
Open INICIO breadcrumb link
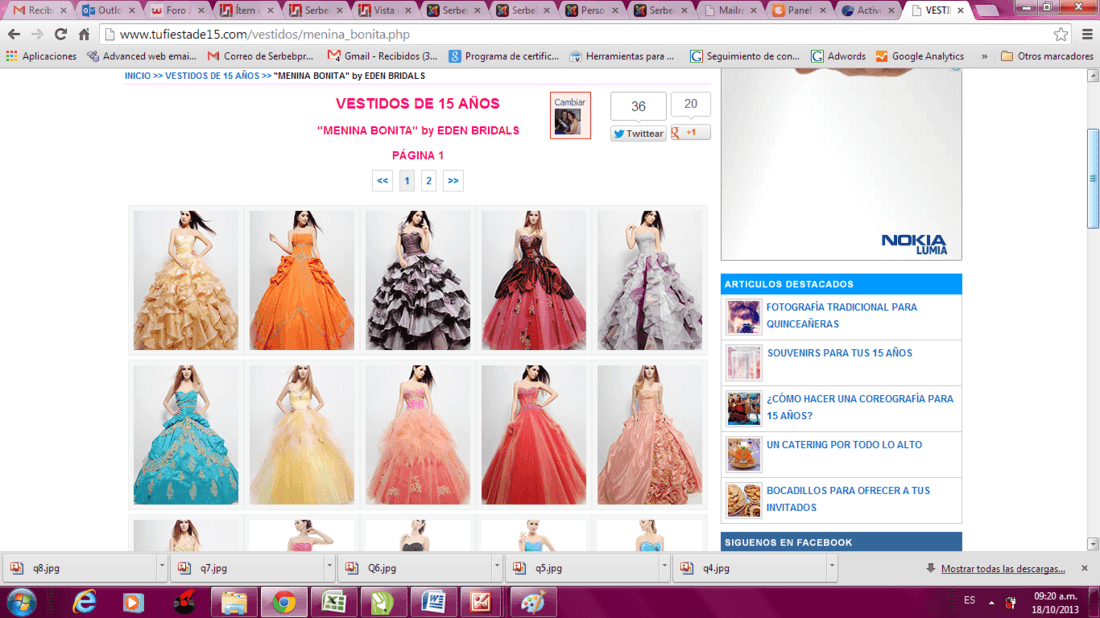click(138, 76)
